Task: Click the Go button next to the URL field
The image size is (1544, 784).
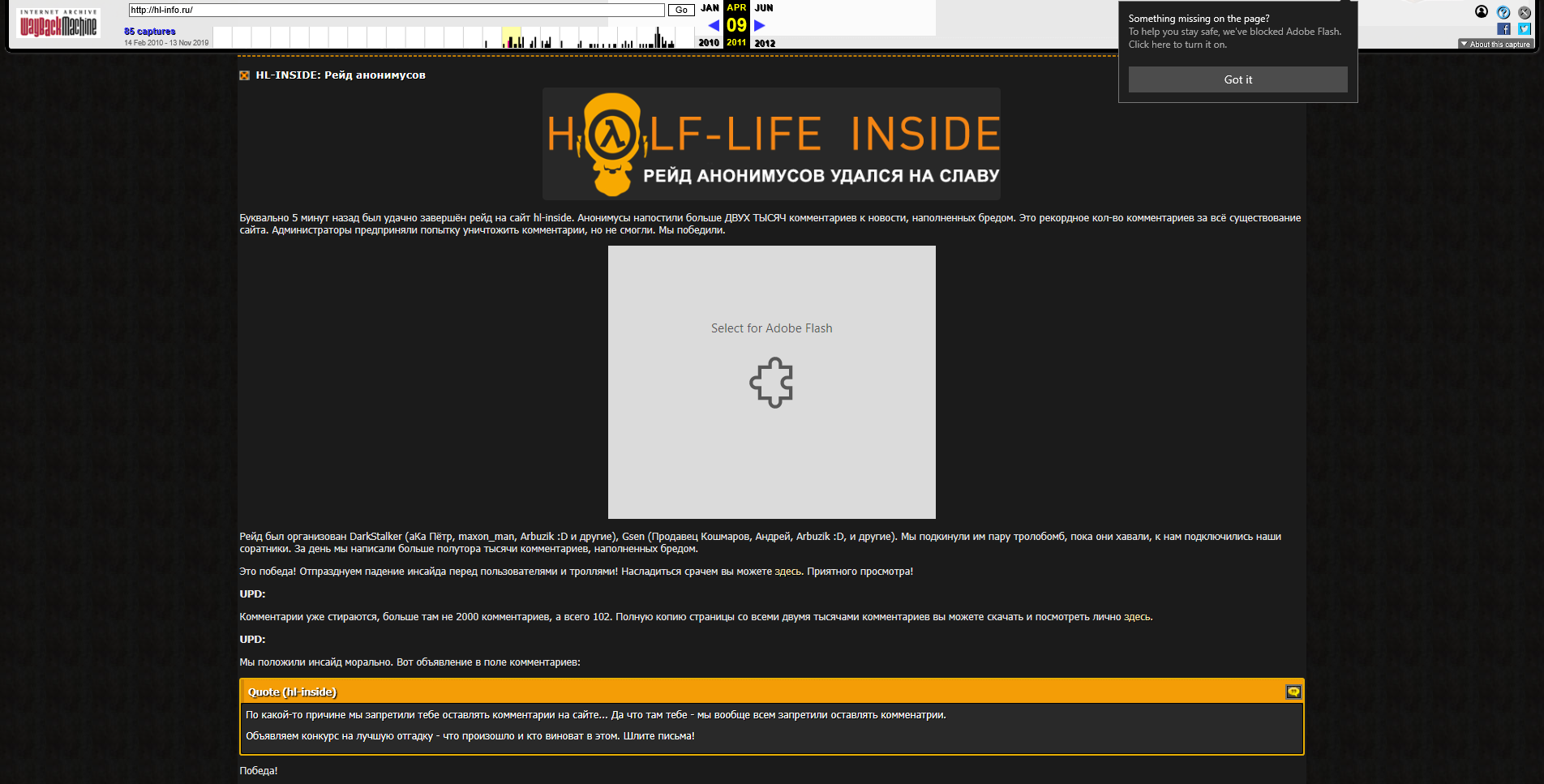Action: click(681, 11)
